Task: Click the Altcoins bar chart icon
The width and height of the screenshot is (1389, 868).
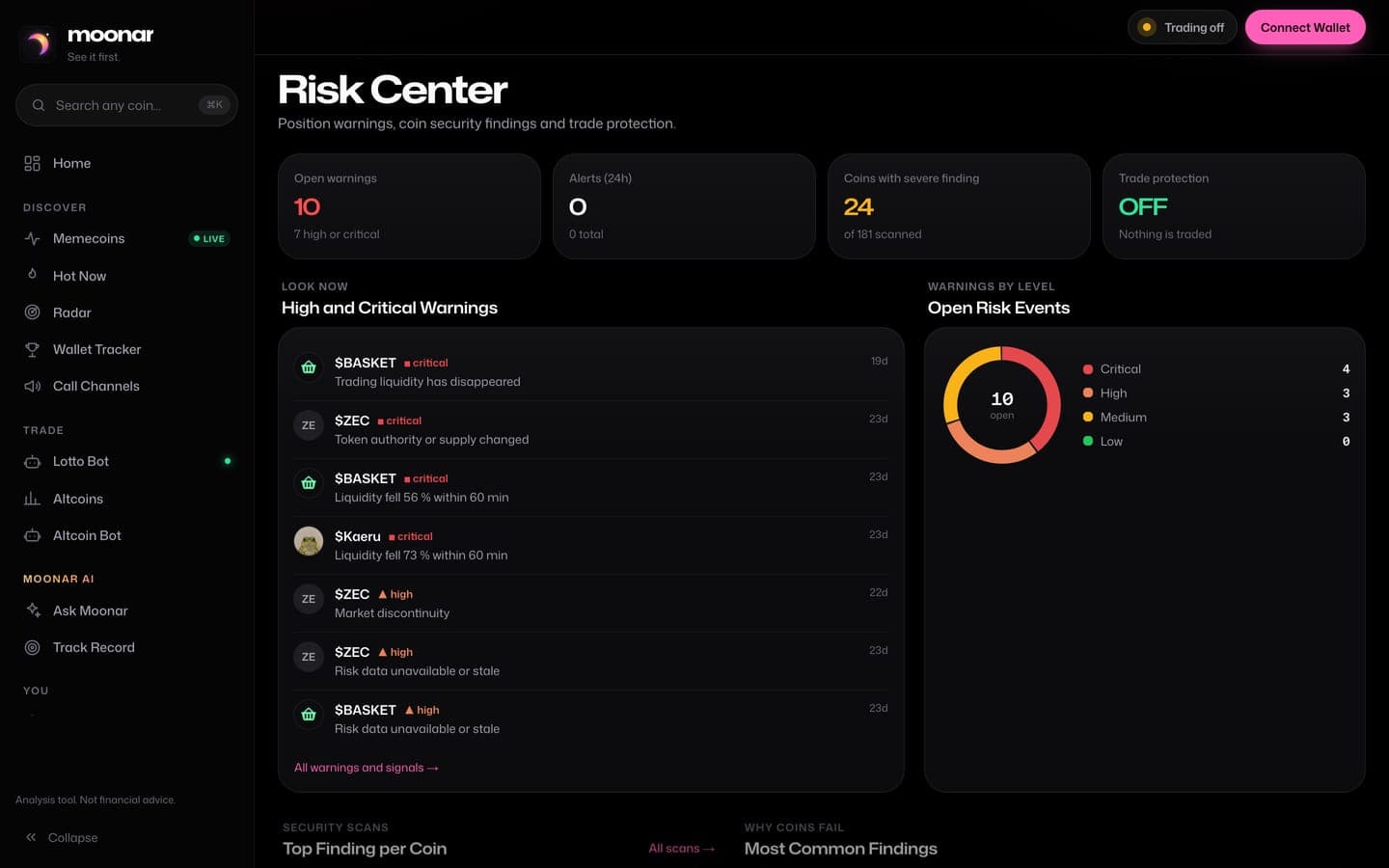Action: (32, 499)
